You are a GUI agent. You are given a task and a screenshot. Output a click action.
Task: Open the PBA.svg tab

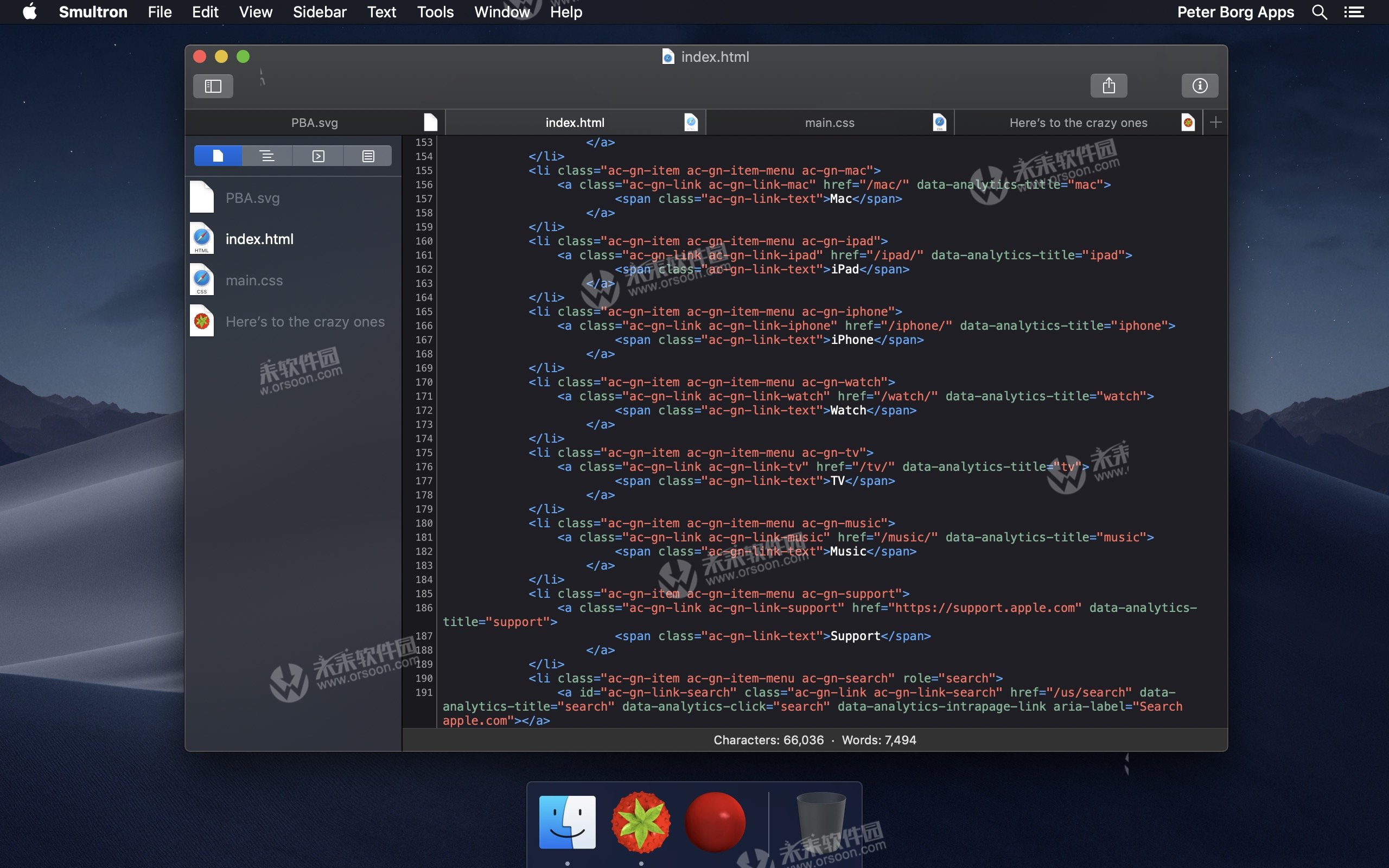click(x=315, y=123)
